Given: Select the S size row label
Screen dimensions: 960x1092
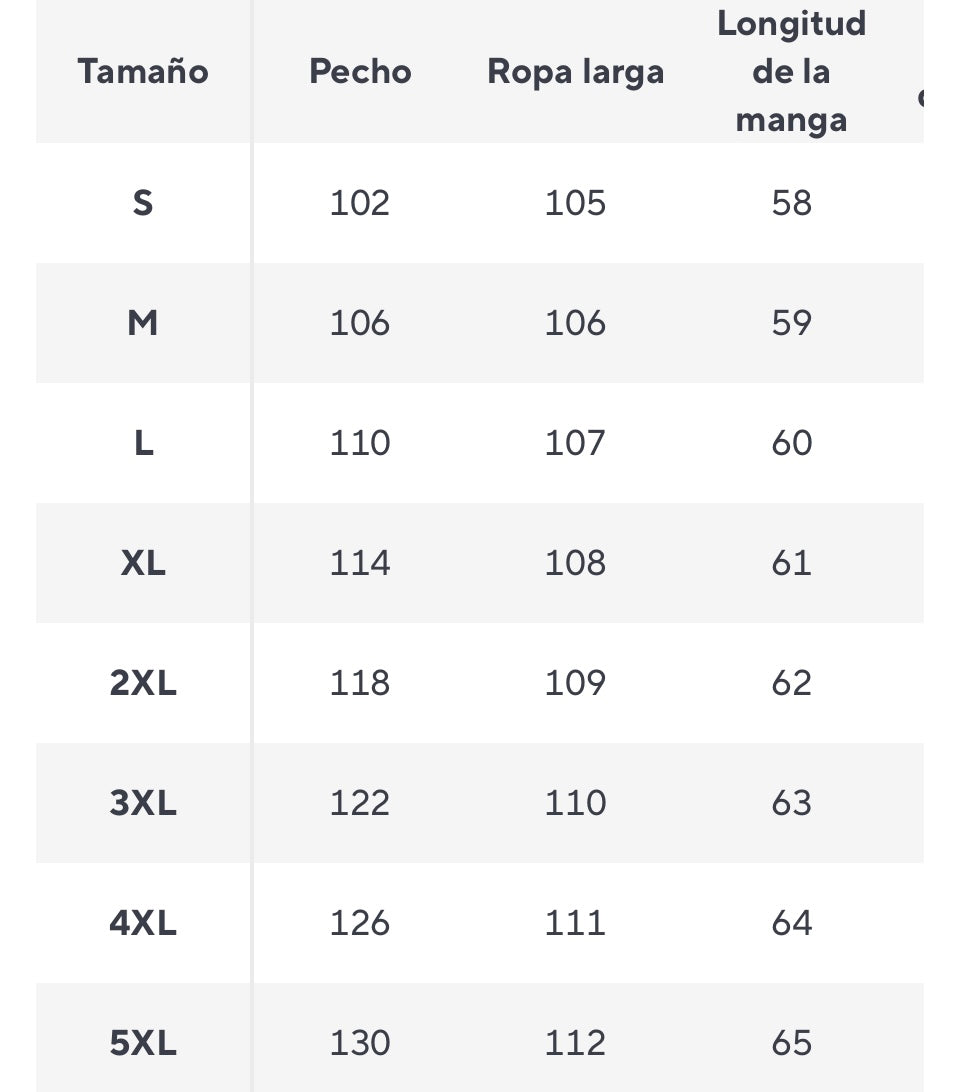Looking at the screenshot, I should (143, 203).
